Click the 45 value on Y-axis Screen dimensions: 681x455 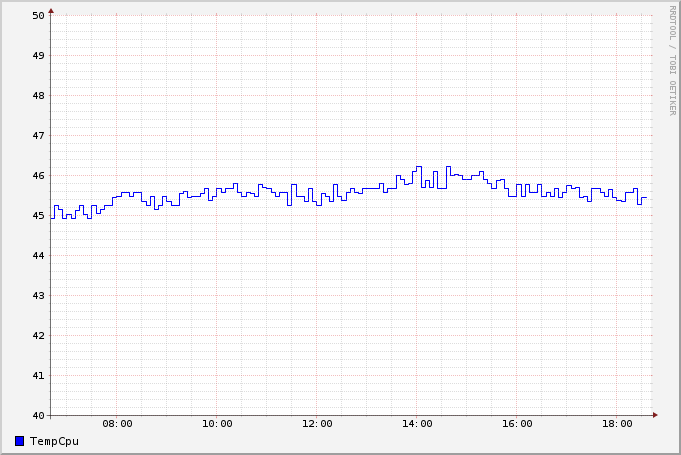tap(38, 216)
